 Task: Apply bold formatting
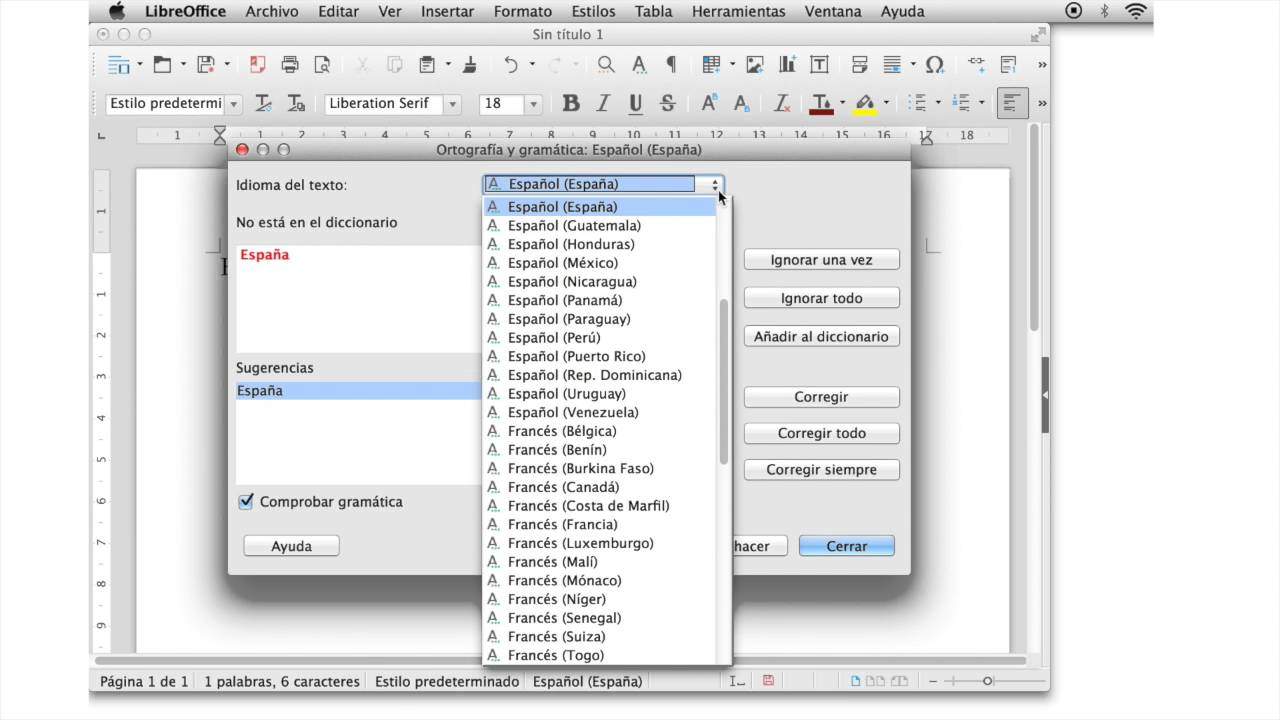pyautogui.click(x=571, y=103)
